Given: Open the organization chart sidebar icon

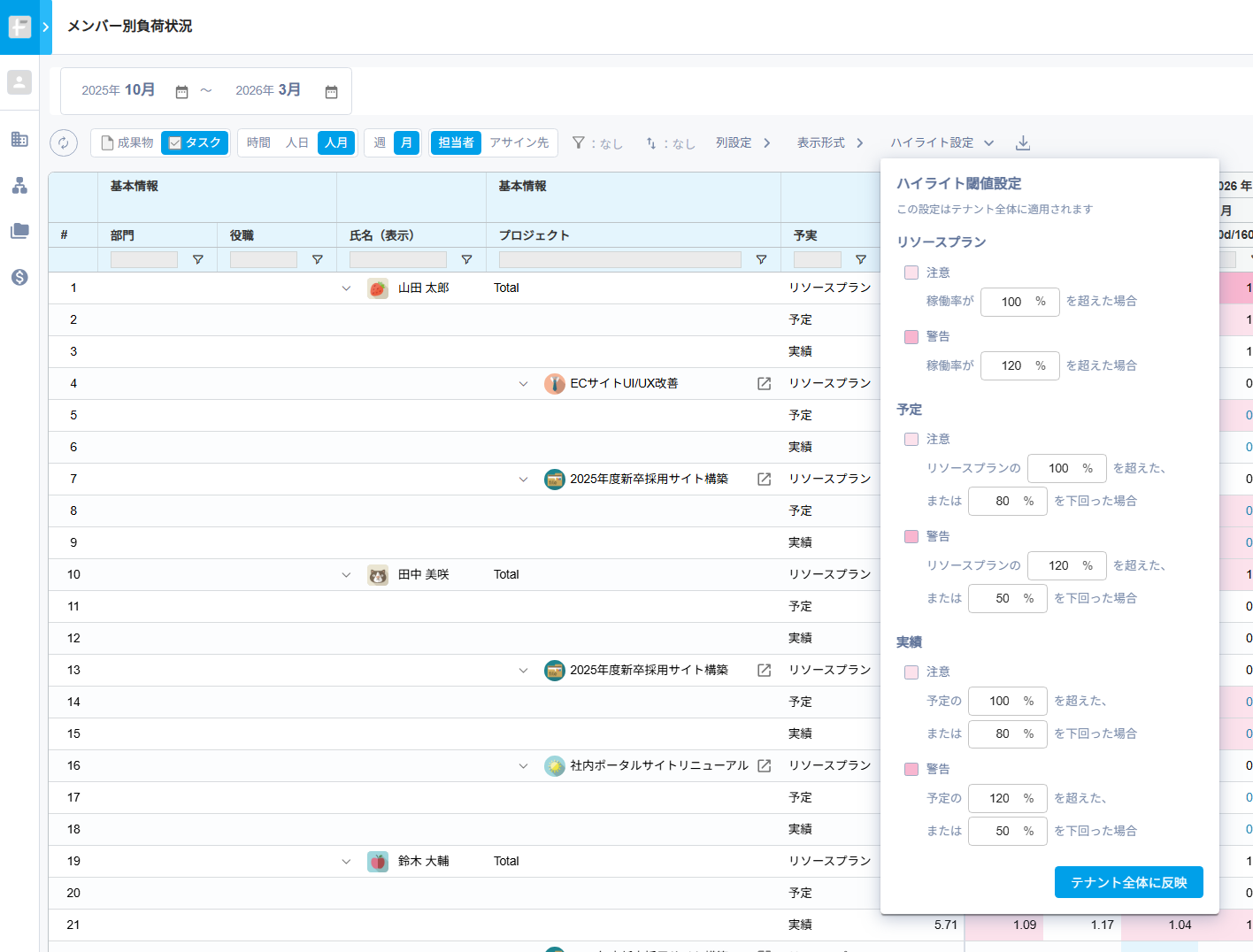Looking at the screenshot, I should tap(19, 185).
